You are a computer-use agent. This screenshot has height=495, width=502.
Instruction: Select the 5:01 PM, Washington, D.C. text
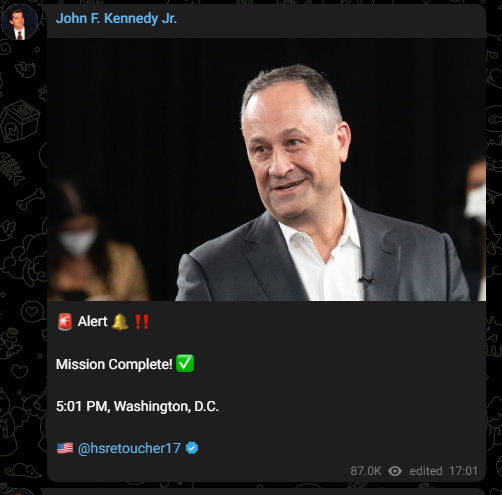coord(137,406)
